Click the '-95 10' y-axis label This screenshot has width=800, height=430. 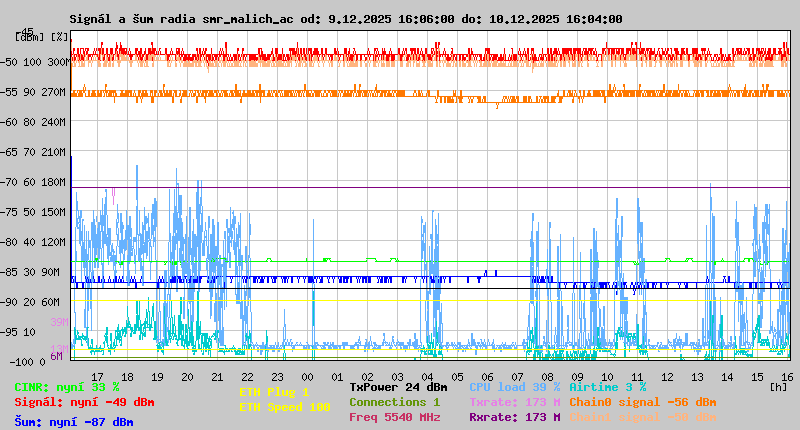tap(18, 333)
